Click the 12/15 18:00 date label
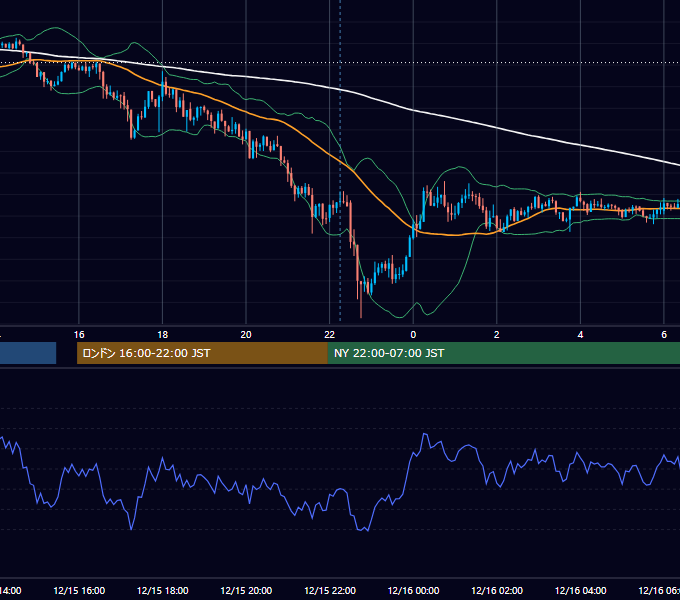The image size is (680, 600). pos(163,590)
